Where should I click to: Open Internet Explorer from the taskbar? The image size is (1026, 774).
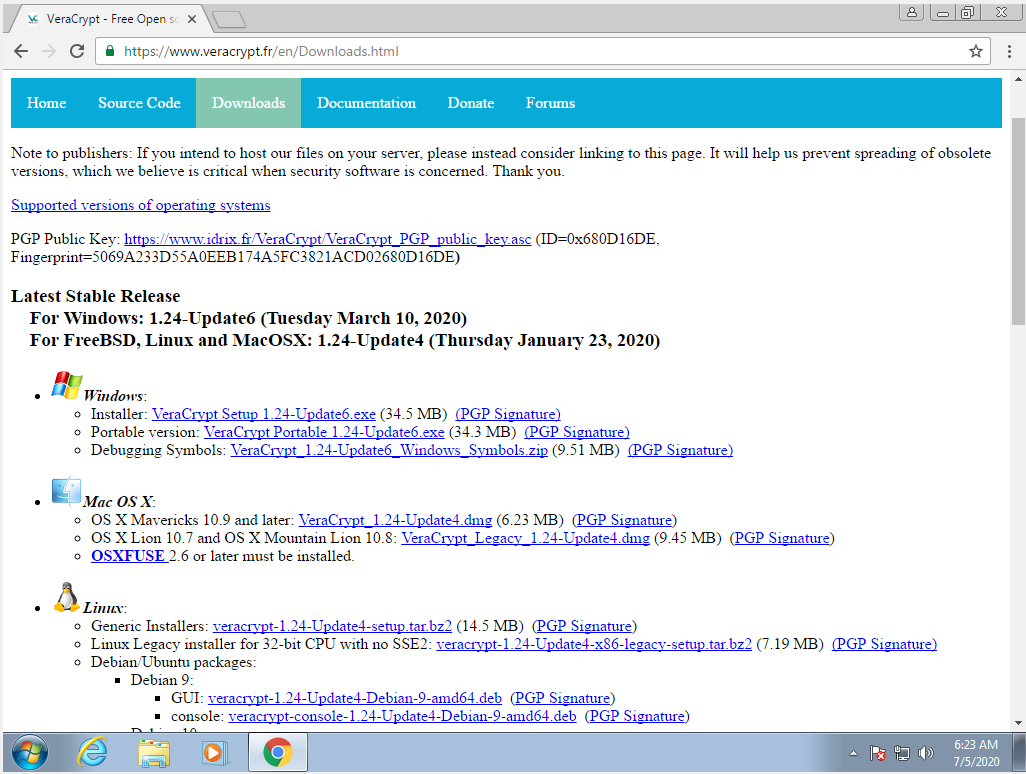pyautogui.click(x=93, y=752)
